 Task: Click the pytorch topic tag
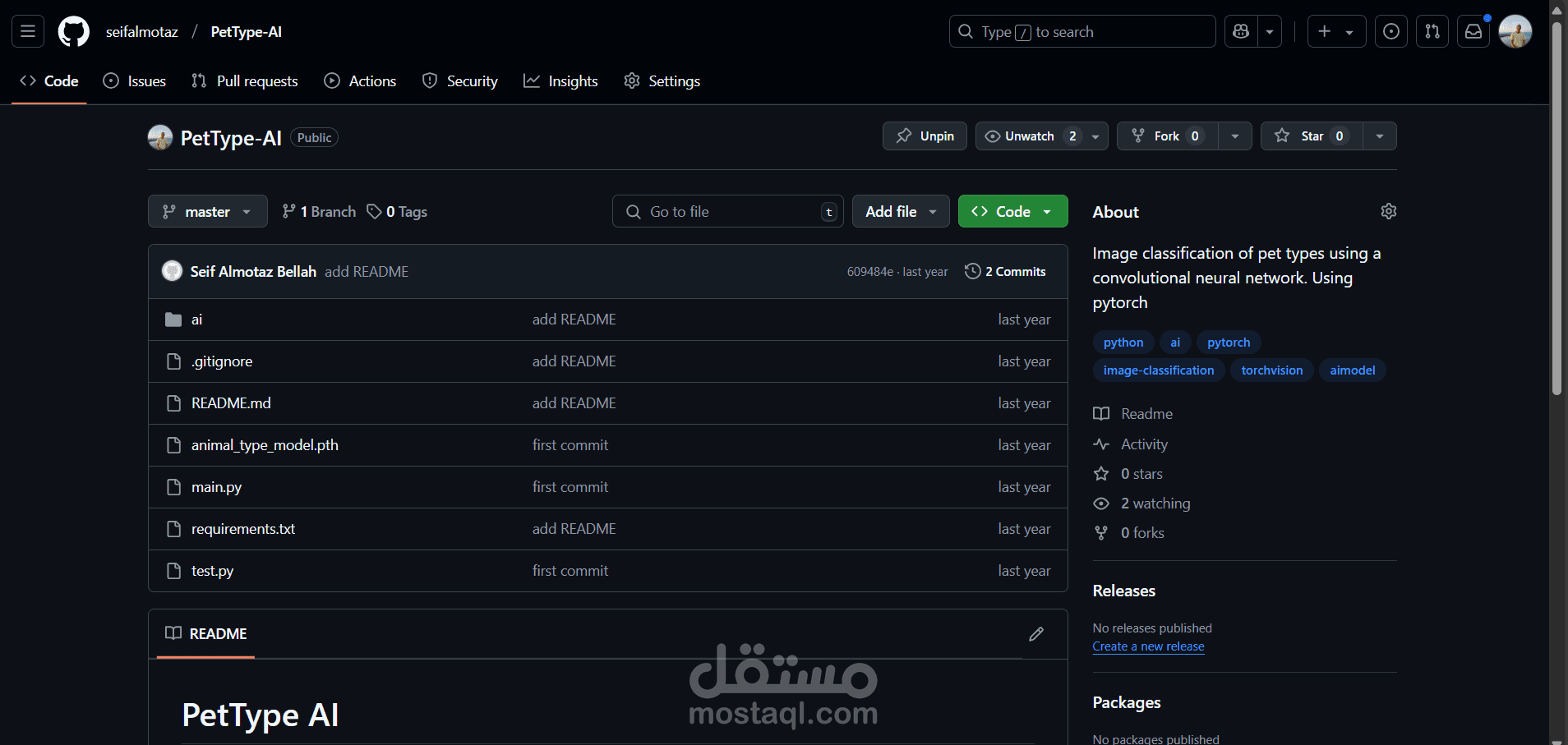(1229, 343)
